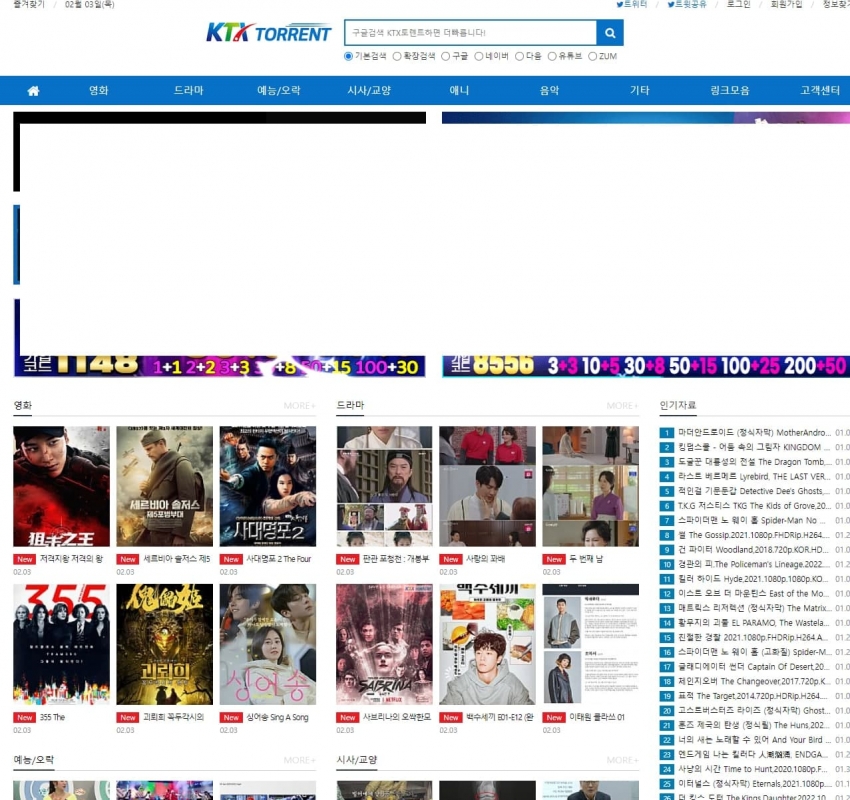Viewport: 850px width, 800px height.
Task: Open the 시사/교양 menu
Action: (369, 91)
